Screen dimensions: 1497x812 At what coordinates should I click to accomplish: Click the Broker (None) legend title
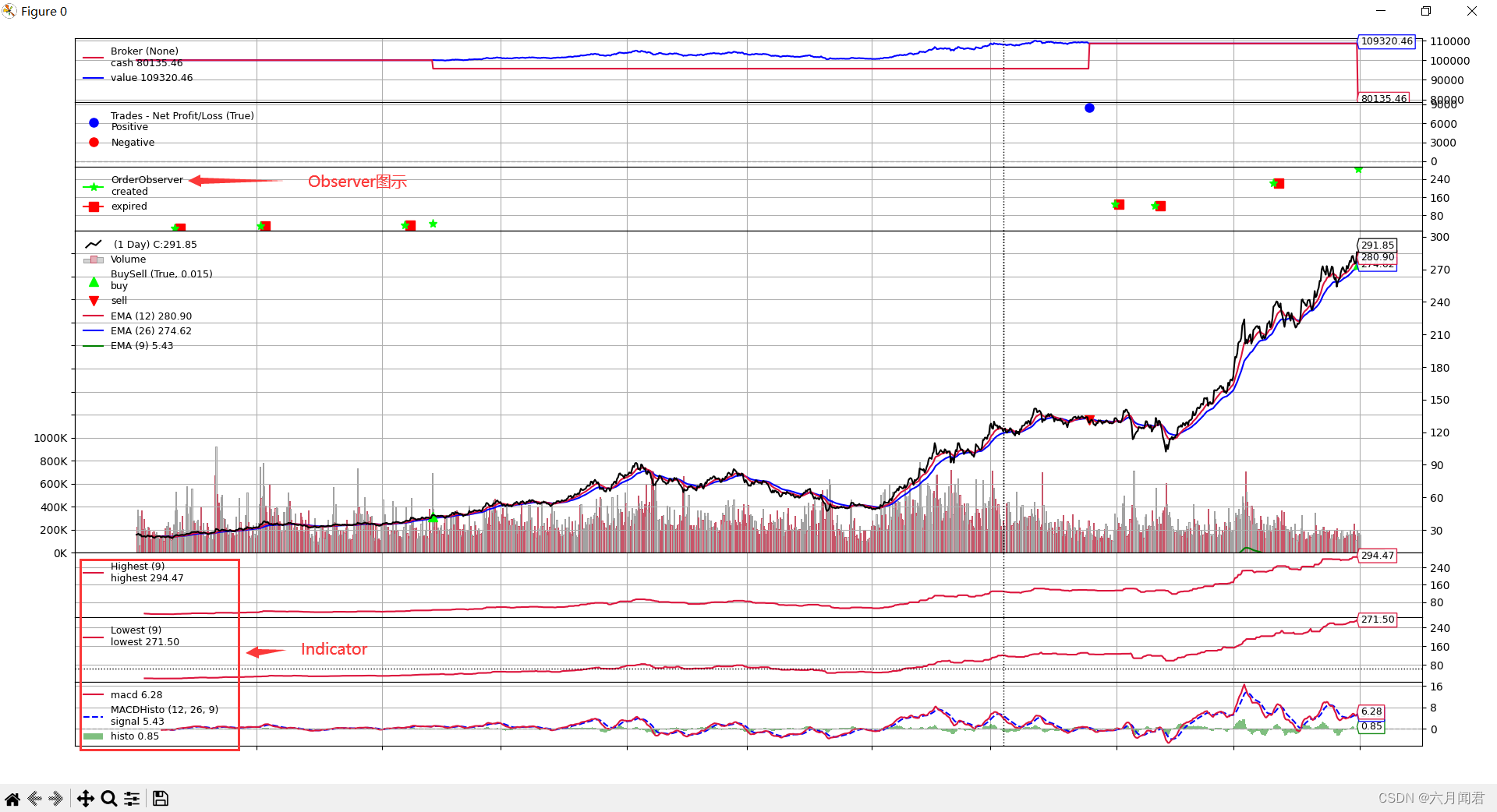pyautogui.click(x=144, y=51)
